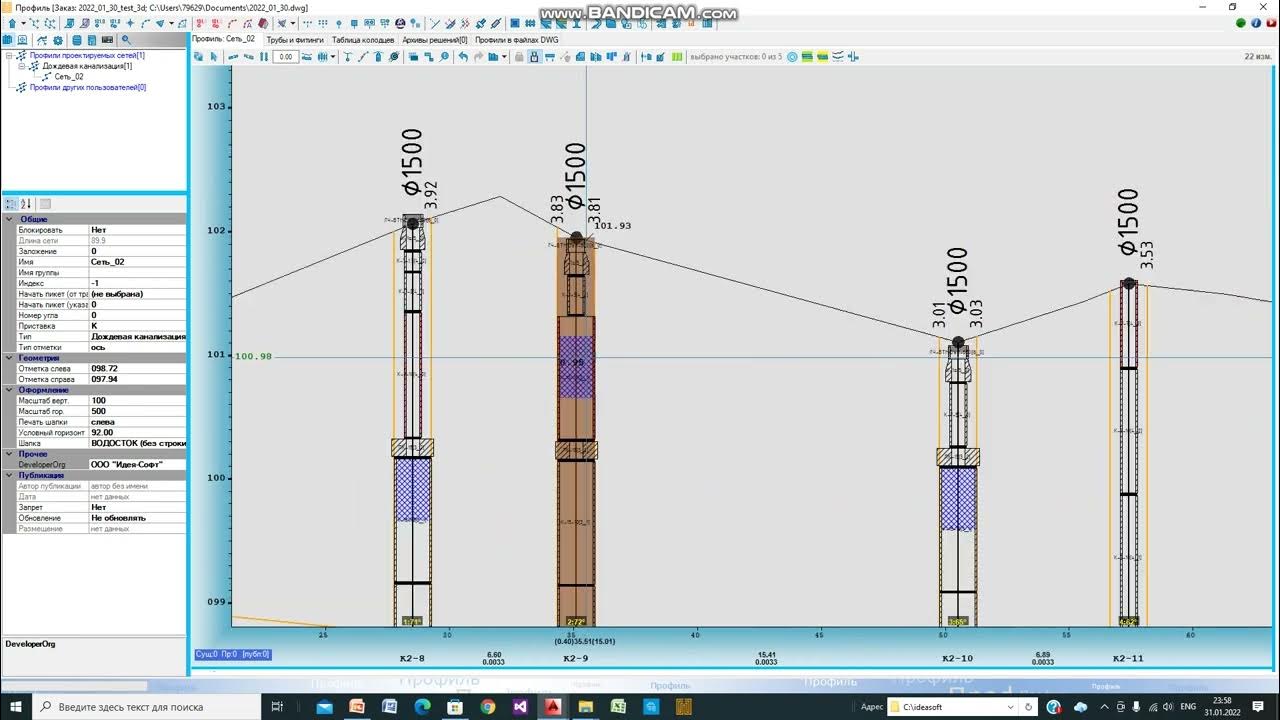Image resolution: width=1280 pixels, height=720 pixels.
Task: Collapse Дождевая канализация[1] tree node
Action: (21, 66)
